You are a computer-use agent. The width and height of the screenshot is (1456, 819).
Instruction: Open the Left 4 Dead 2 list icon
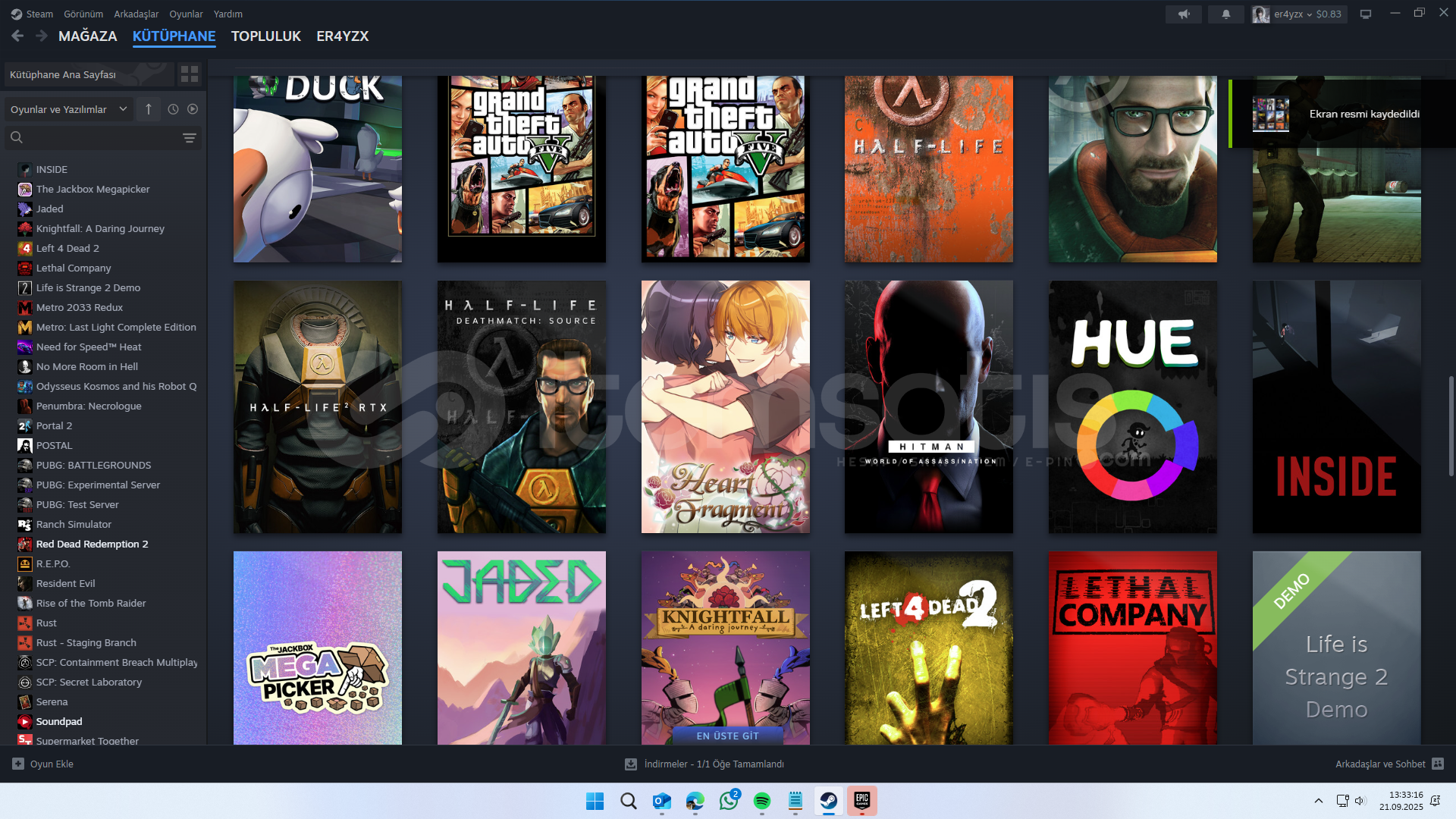click(25, 248)
